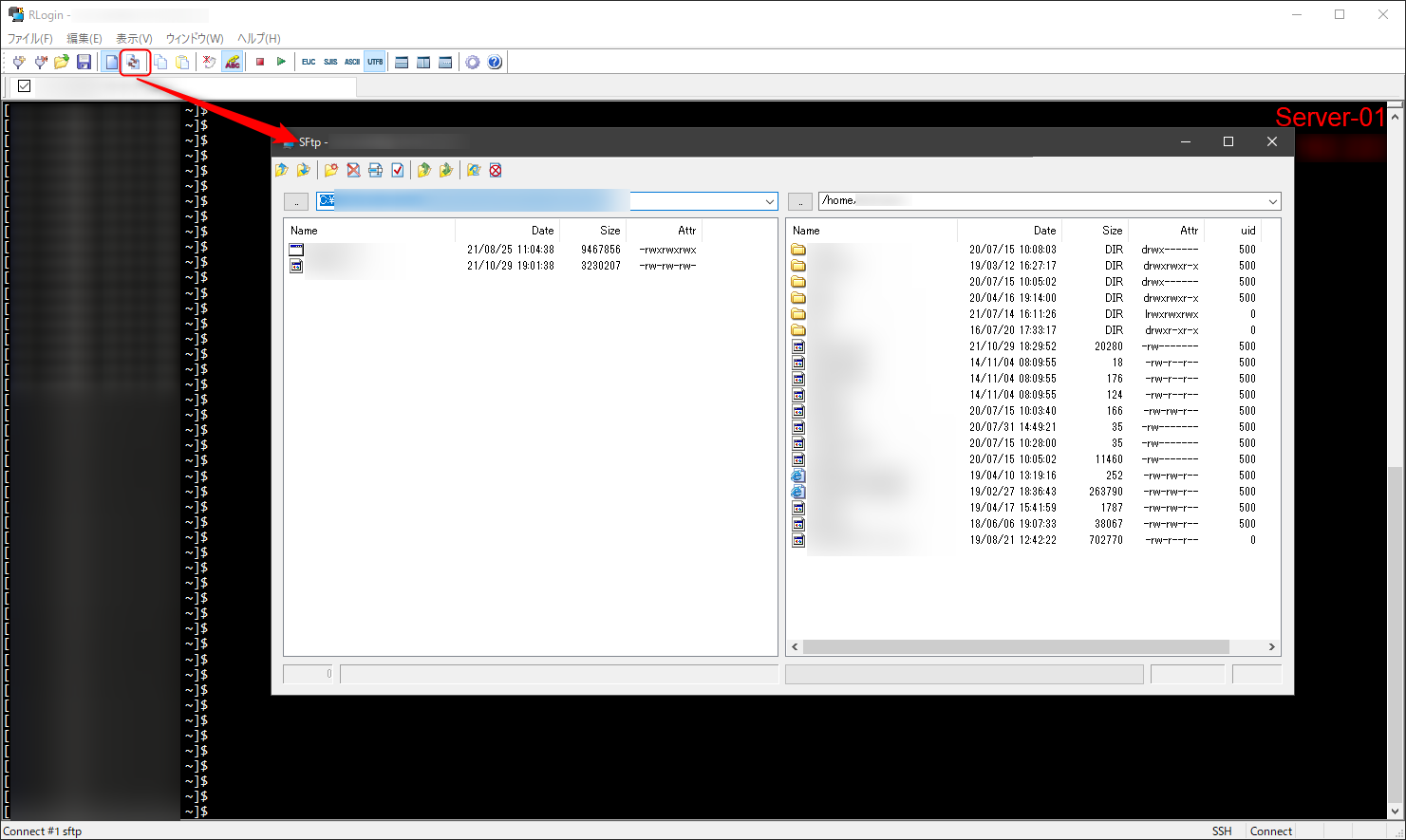Open the 表示(V) menu
This screenshot has height=840, width=1406.
[133, 38]
